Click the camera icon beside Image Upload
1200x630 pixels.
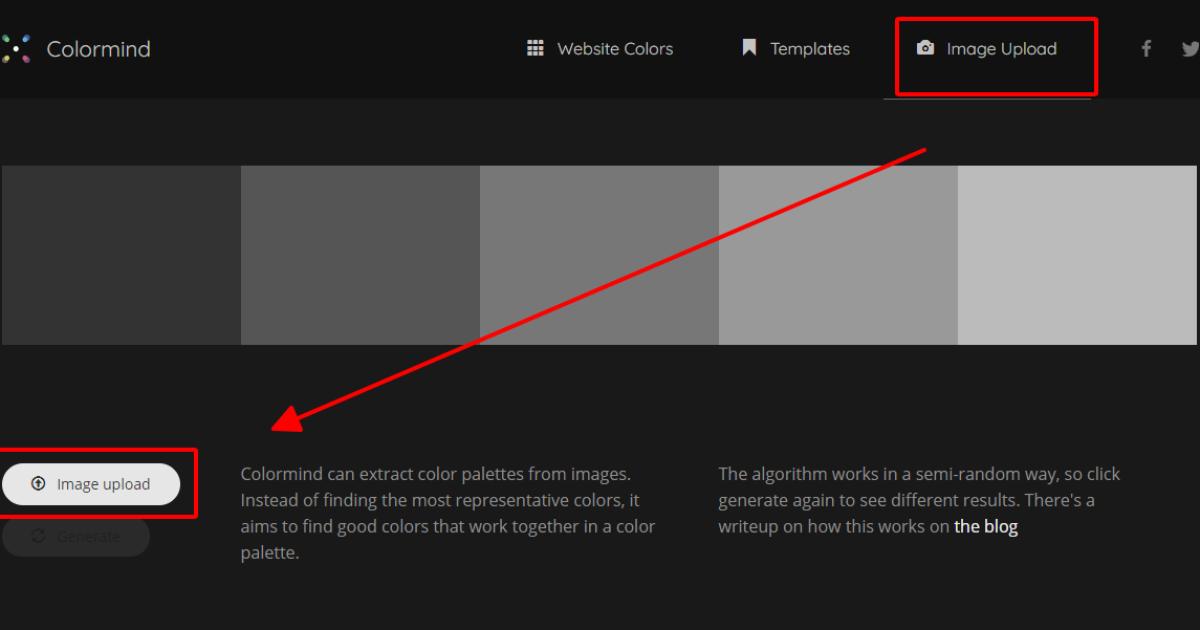pos(926,48)
